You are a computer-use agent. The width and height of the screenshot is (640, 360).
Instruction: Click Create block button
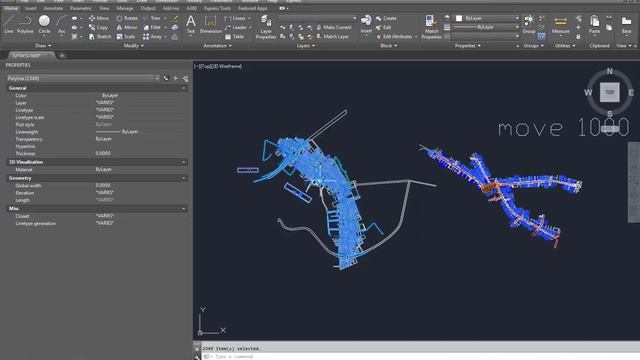(386, 18)
